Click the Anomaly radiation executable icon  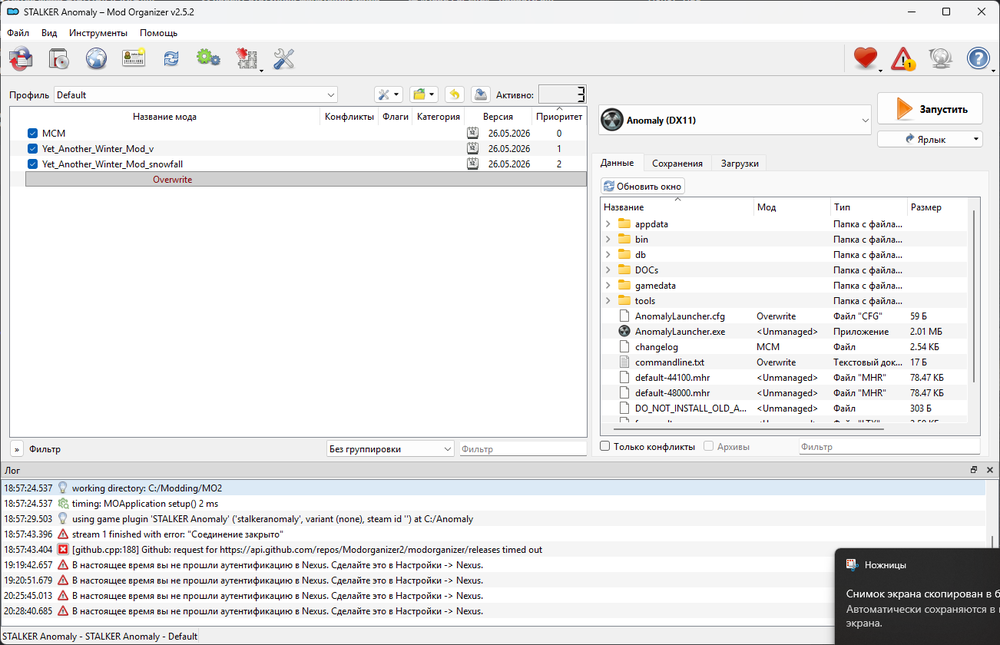(612, 120)
